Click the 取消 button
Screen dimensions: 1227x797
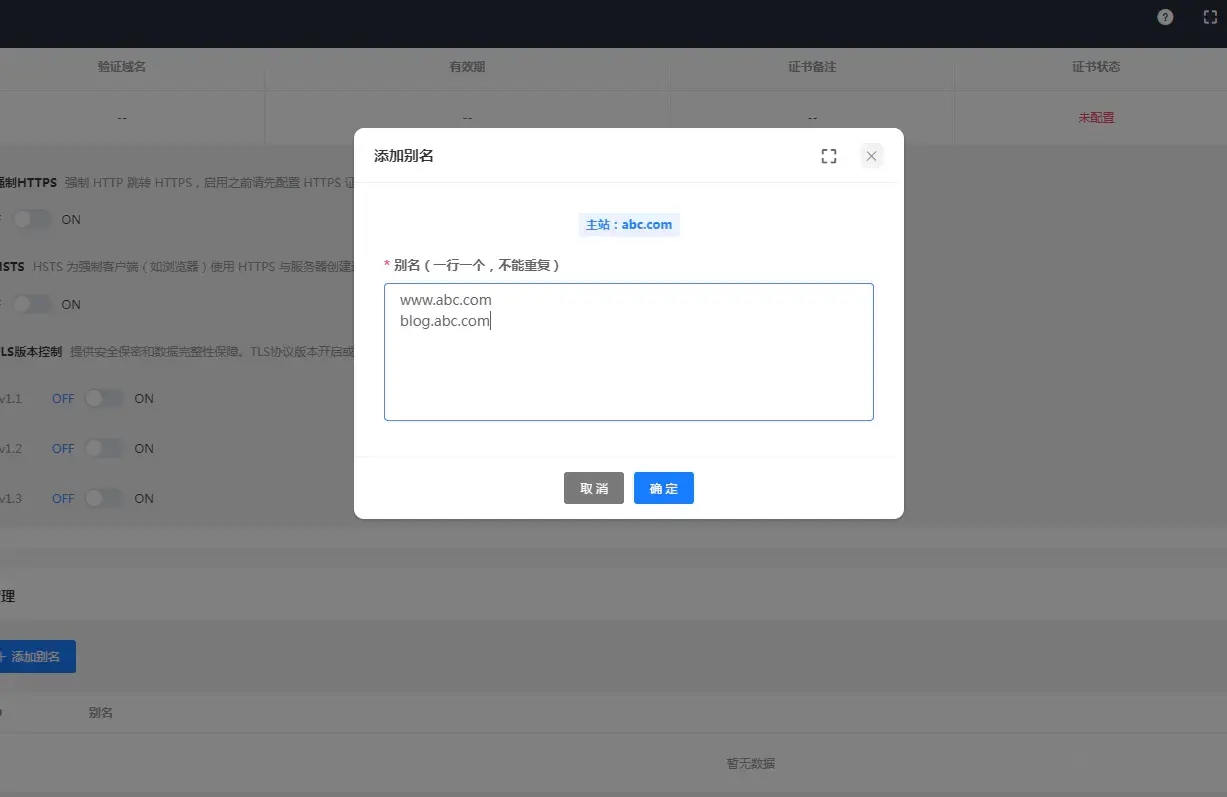tap(594, 488)
